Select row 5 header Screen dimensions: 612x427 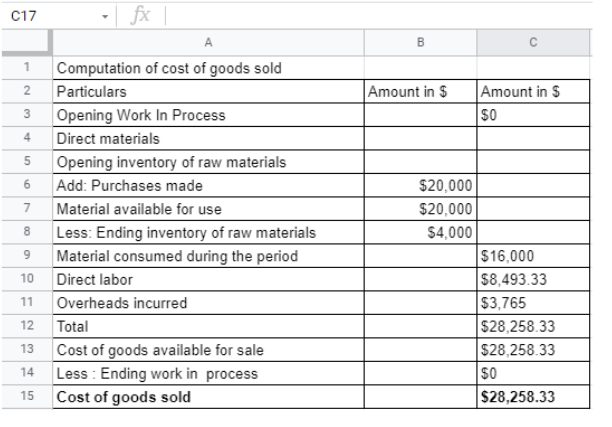pyautogui.click(x=27, y=161)
